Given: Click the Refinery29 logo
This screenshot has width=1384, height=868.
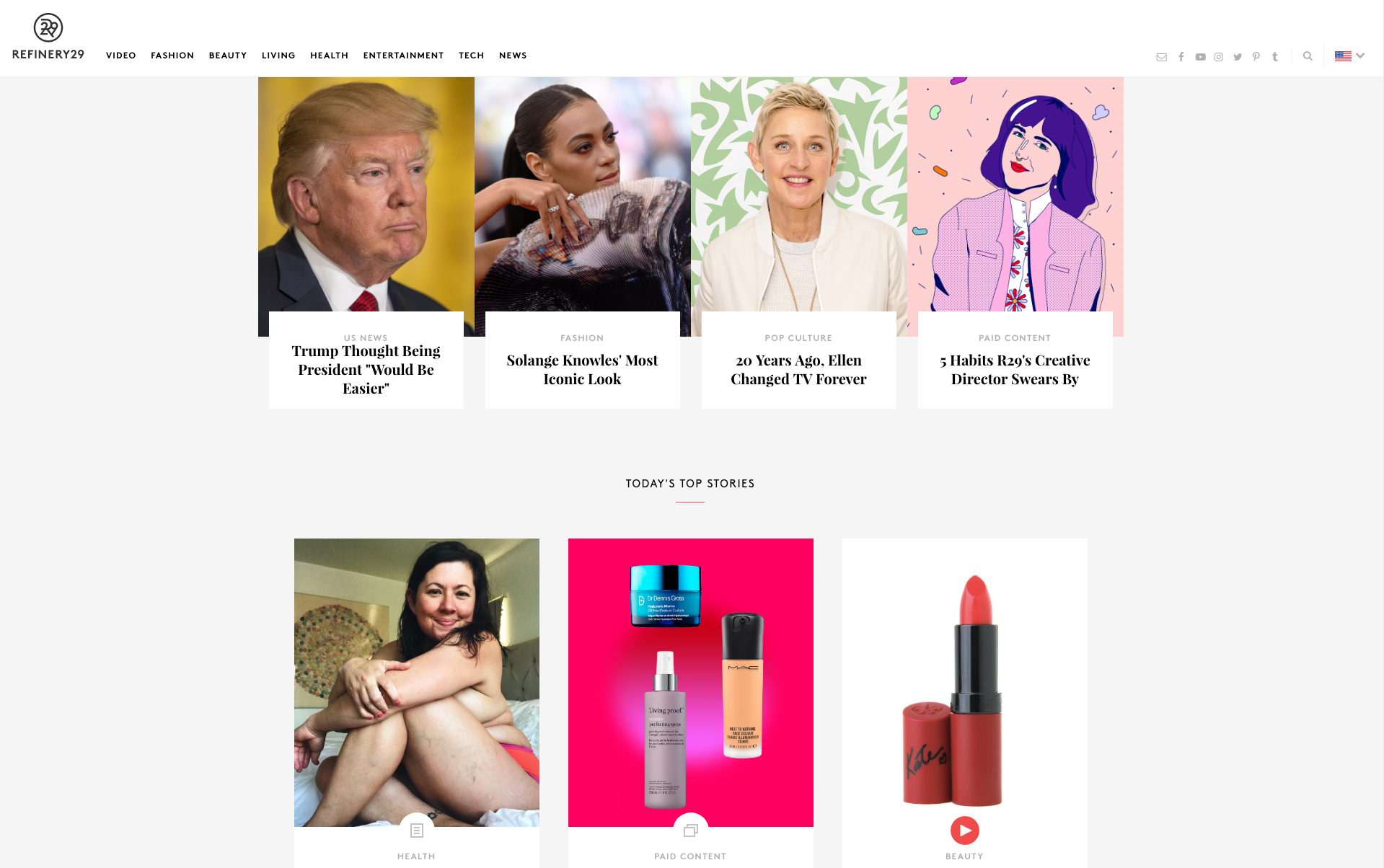Looking at the screenshot, I should (48, 37).
